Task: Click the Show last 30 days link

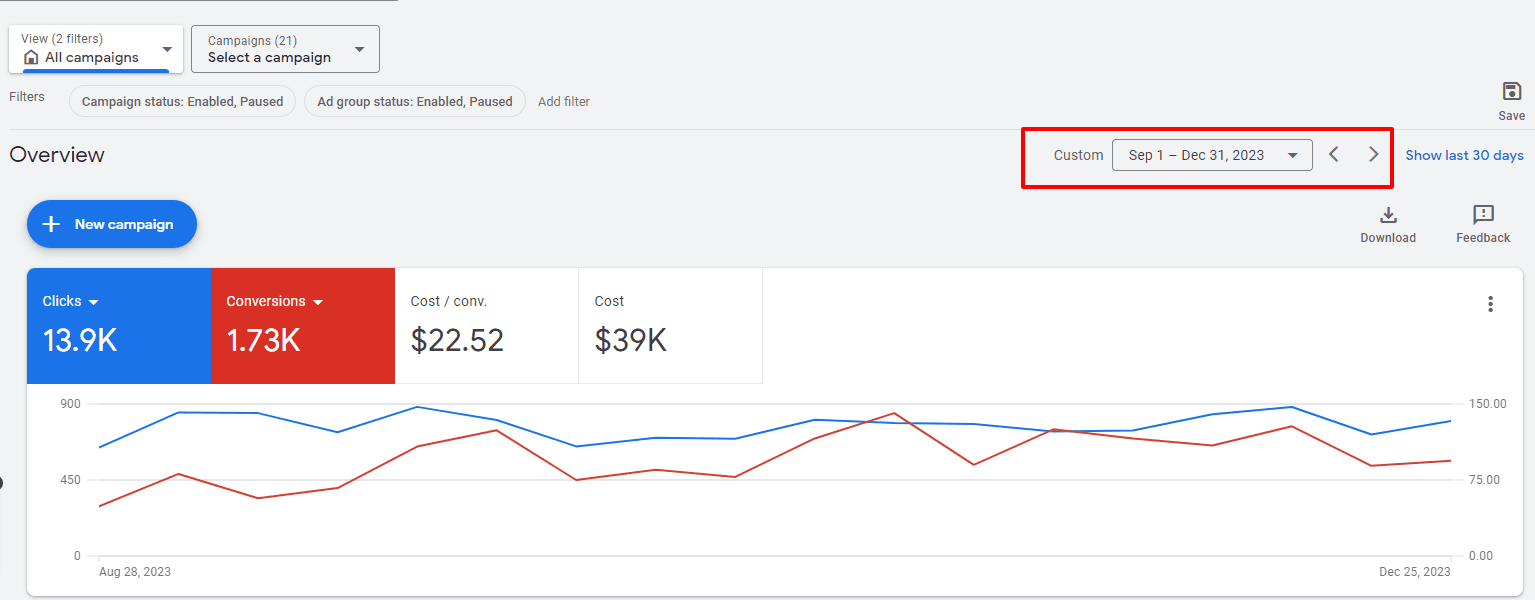Action: tap(1464, 155)
